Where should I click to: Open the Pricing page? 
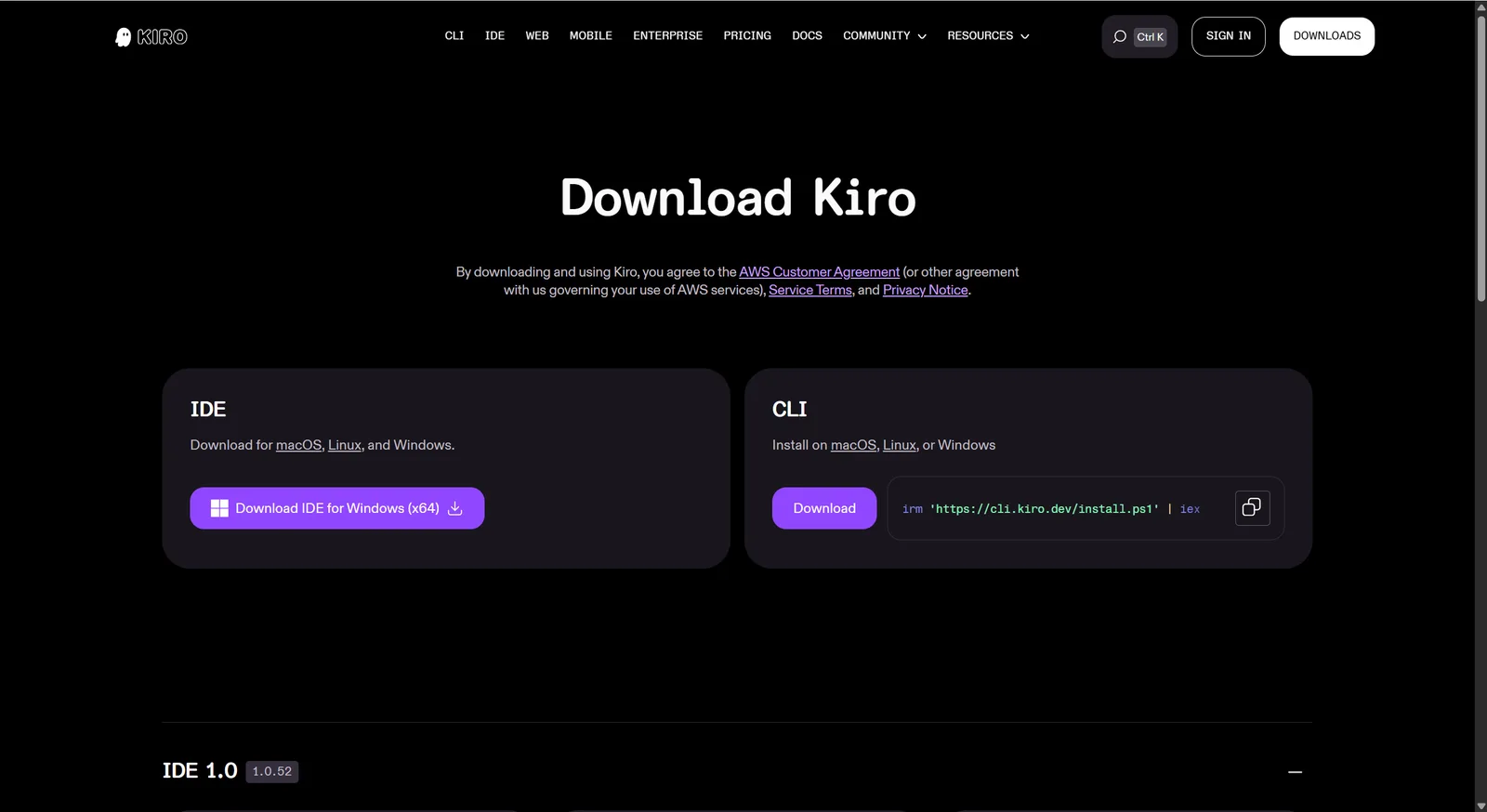pos(747,36)
